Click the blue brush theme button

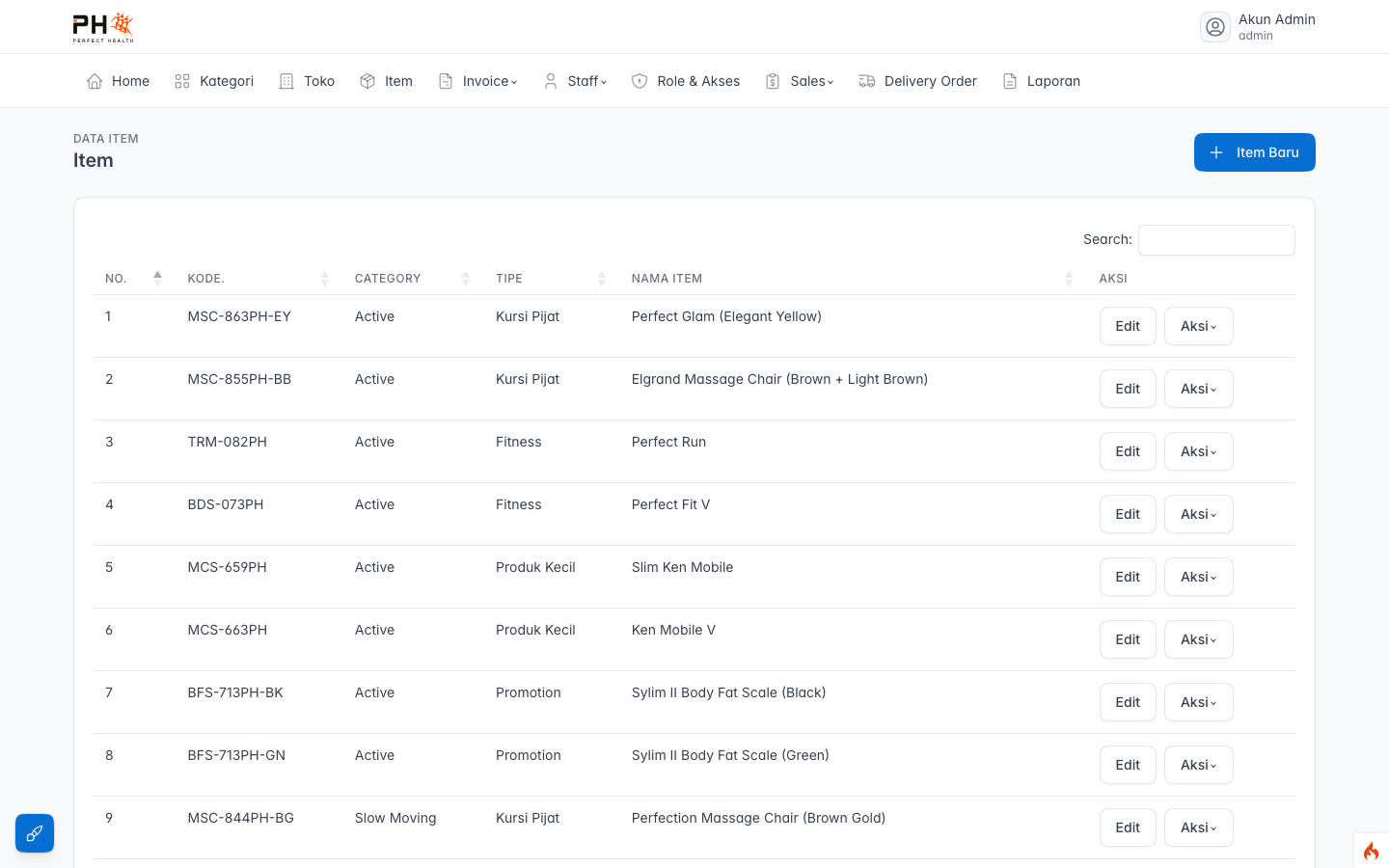(x=35, y=833)
